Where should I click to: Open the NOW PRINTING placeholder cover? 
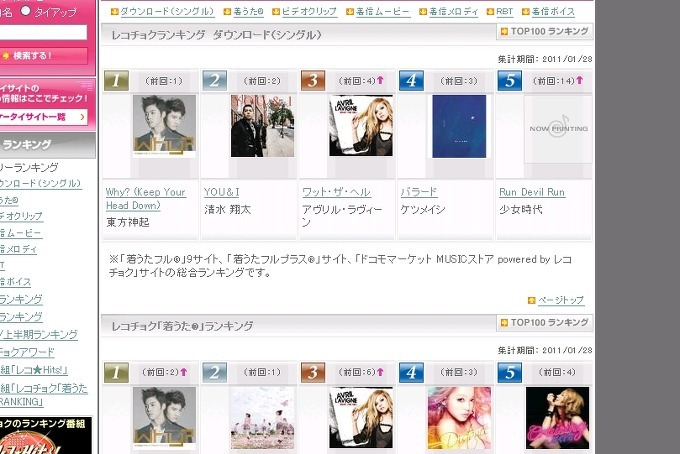coord(558,129)
